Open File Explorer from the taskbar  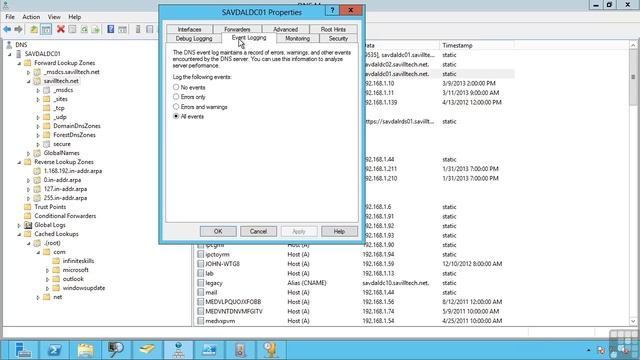pyautogui.click(x=86, y=350)
